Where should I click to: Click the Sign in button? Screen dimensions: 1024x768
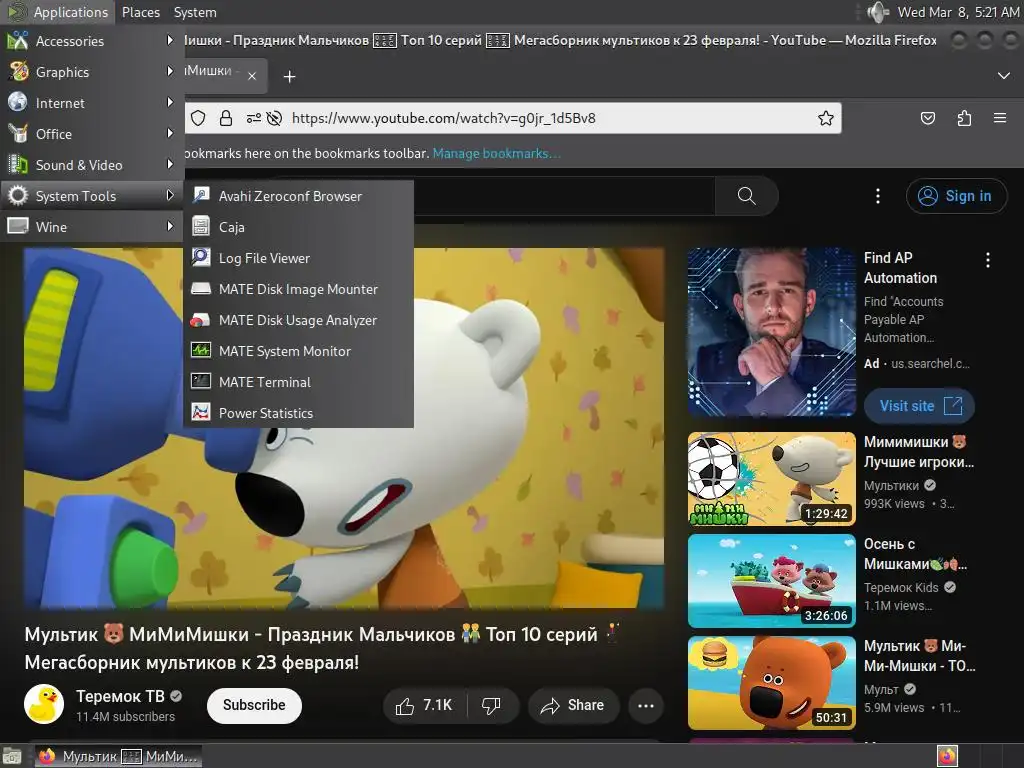click(x=956, y=196)
